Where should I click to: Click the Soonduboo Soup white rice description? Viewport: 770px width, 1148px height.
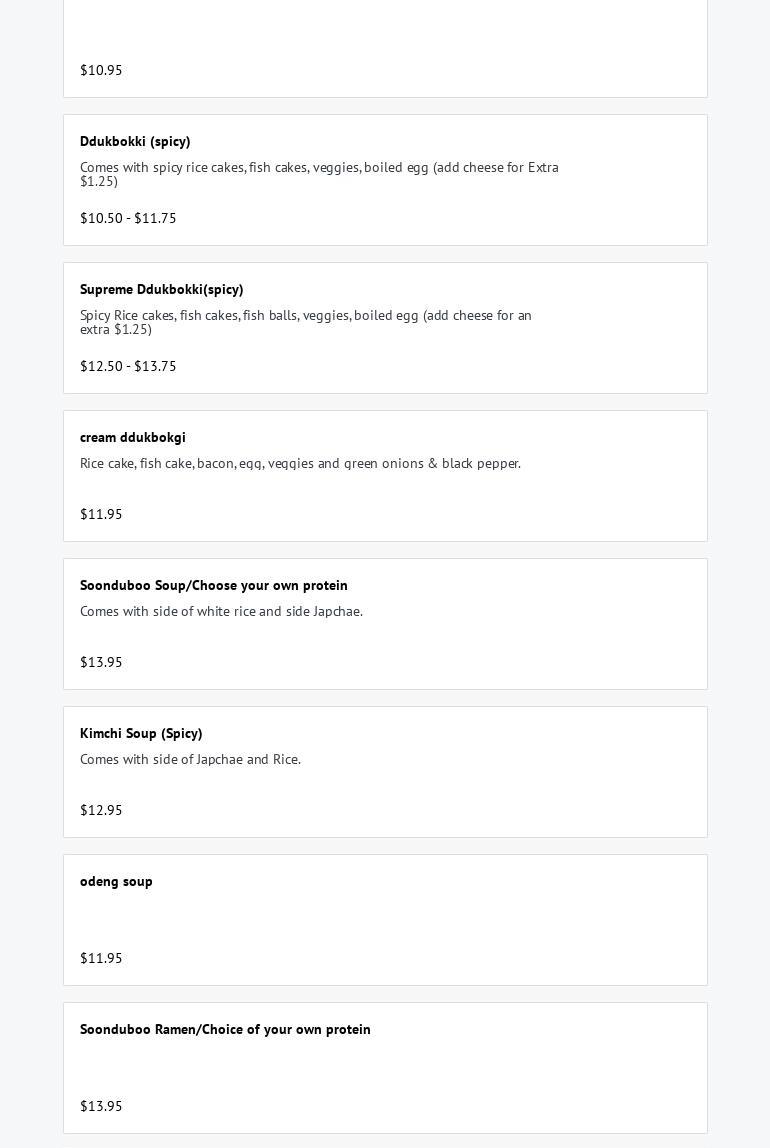tap(221, 611)
